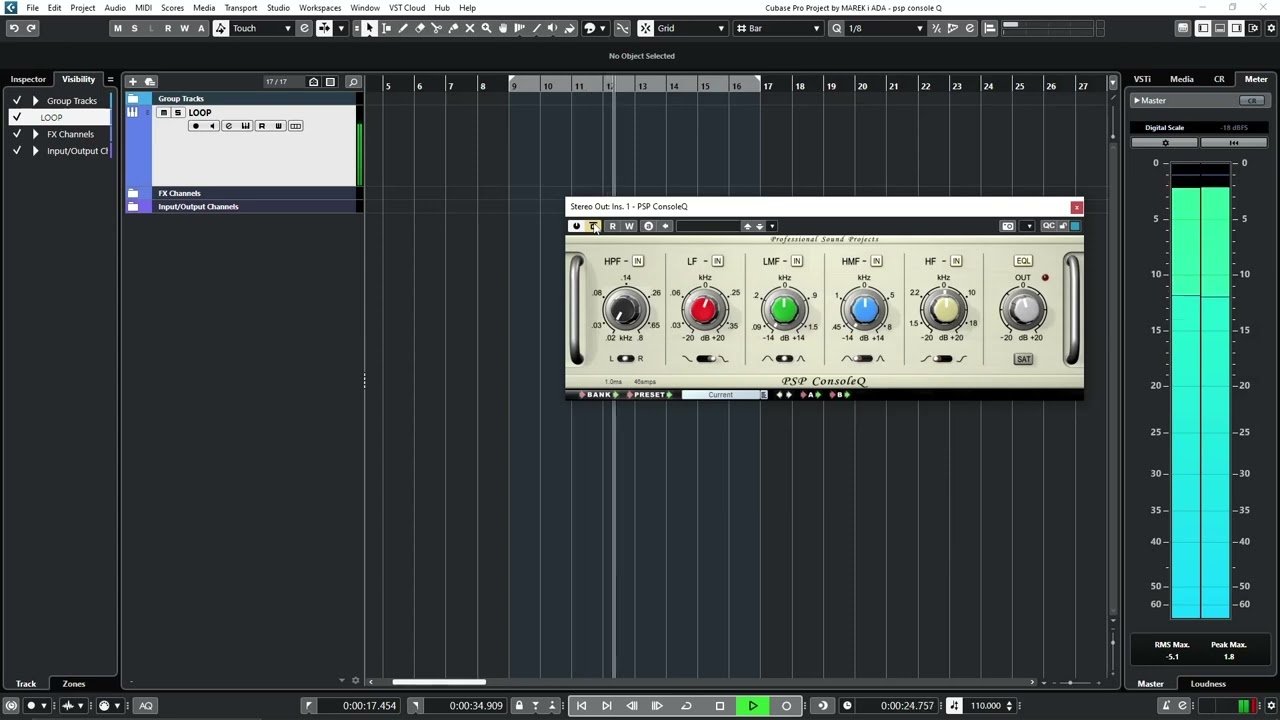Open the Project menu
Image resolution: width=1280 pixels, height=720 pixels.
[83, 8]
